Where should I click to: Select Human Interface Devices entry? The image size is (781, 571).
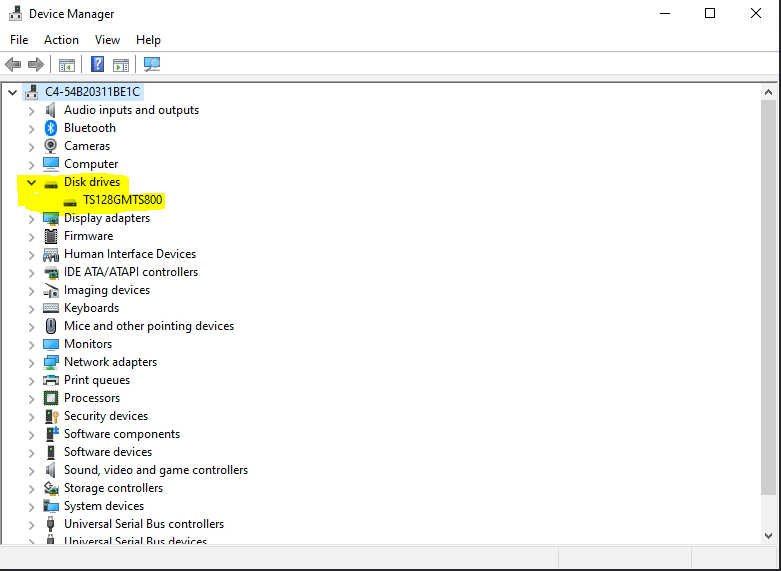(130, 254)
